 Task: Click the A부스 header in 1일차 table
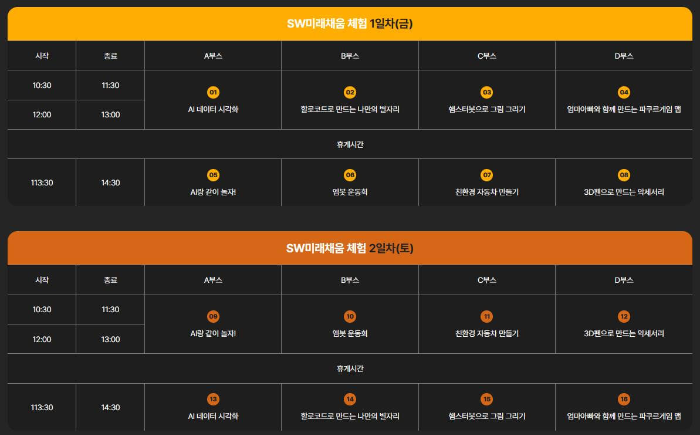[x=213, y=56]
